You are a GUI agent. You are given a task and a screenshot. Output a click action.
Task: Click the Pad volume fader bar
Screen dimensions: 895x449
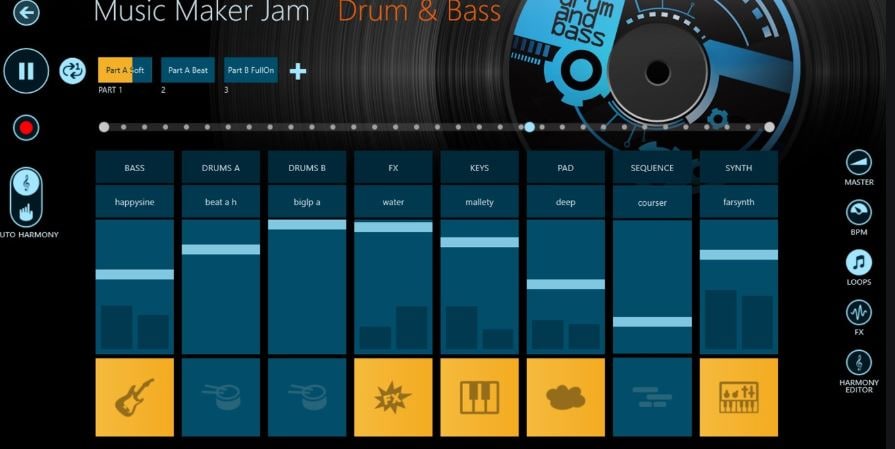[566, 284]
